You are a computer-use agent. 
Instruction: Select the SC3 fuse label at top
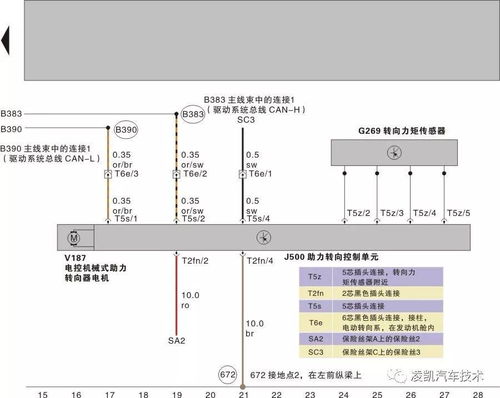[x=246, y=120]
